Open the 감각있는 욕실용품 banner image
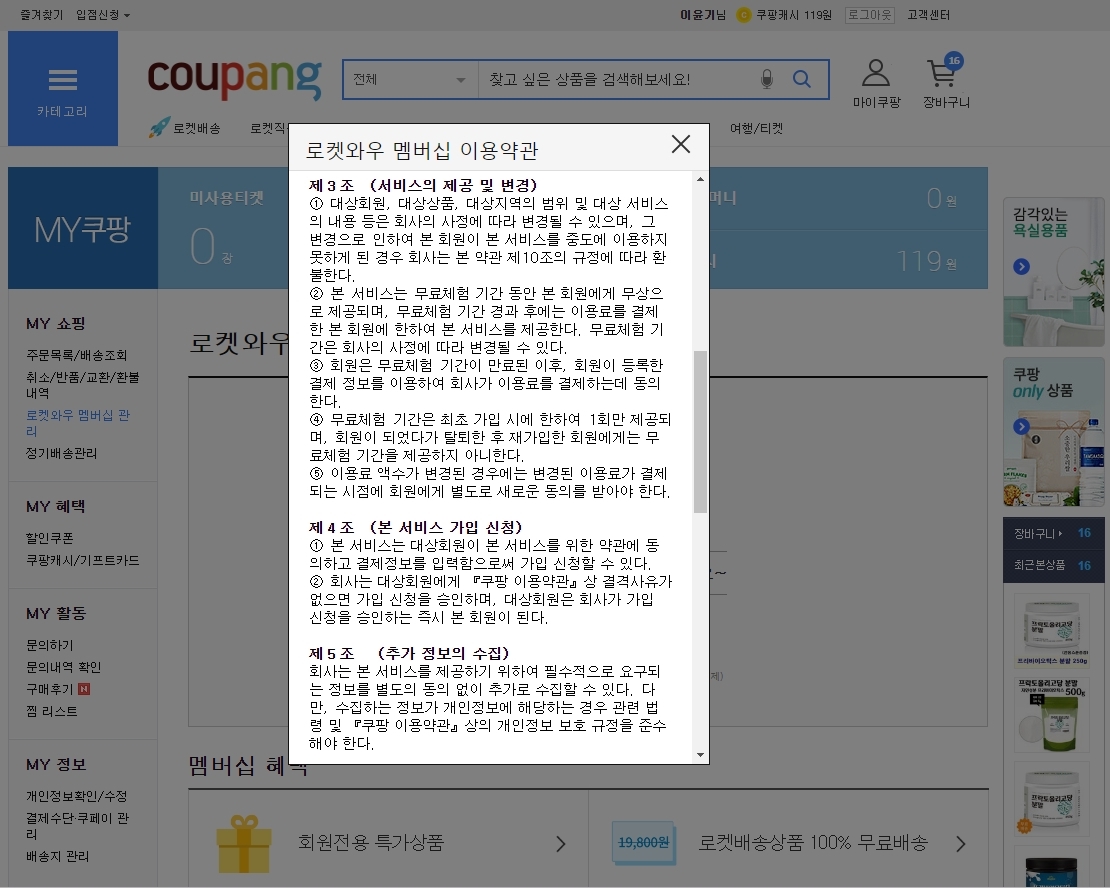 [x=1054, y=272]
